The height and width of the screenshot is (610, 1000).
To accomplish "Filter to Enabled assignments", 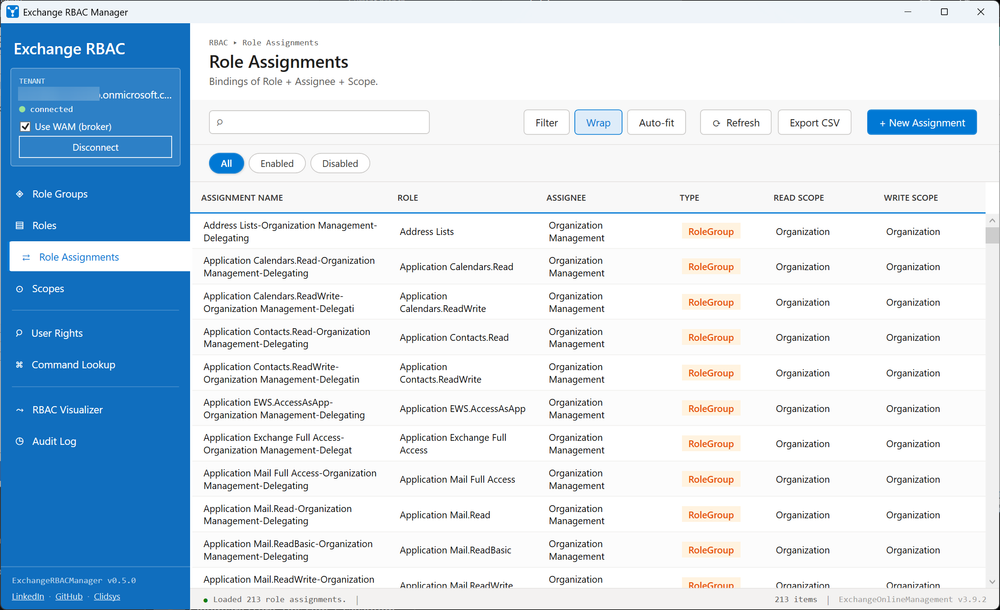I will click(x=277, y=163).
